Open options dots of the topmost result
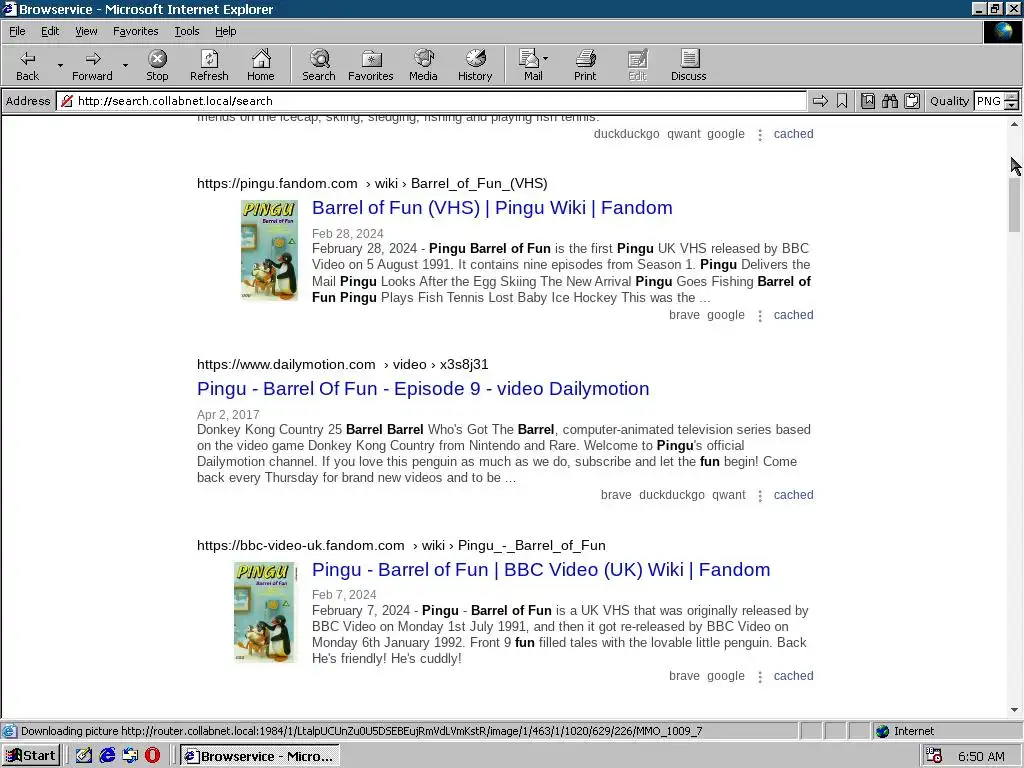This screenshot has height=768, width=1024. click(760, 135)
